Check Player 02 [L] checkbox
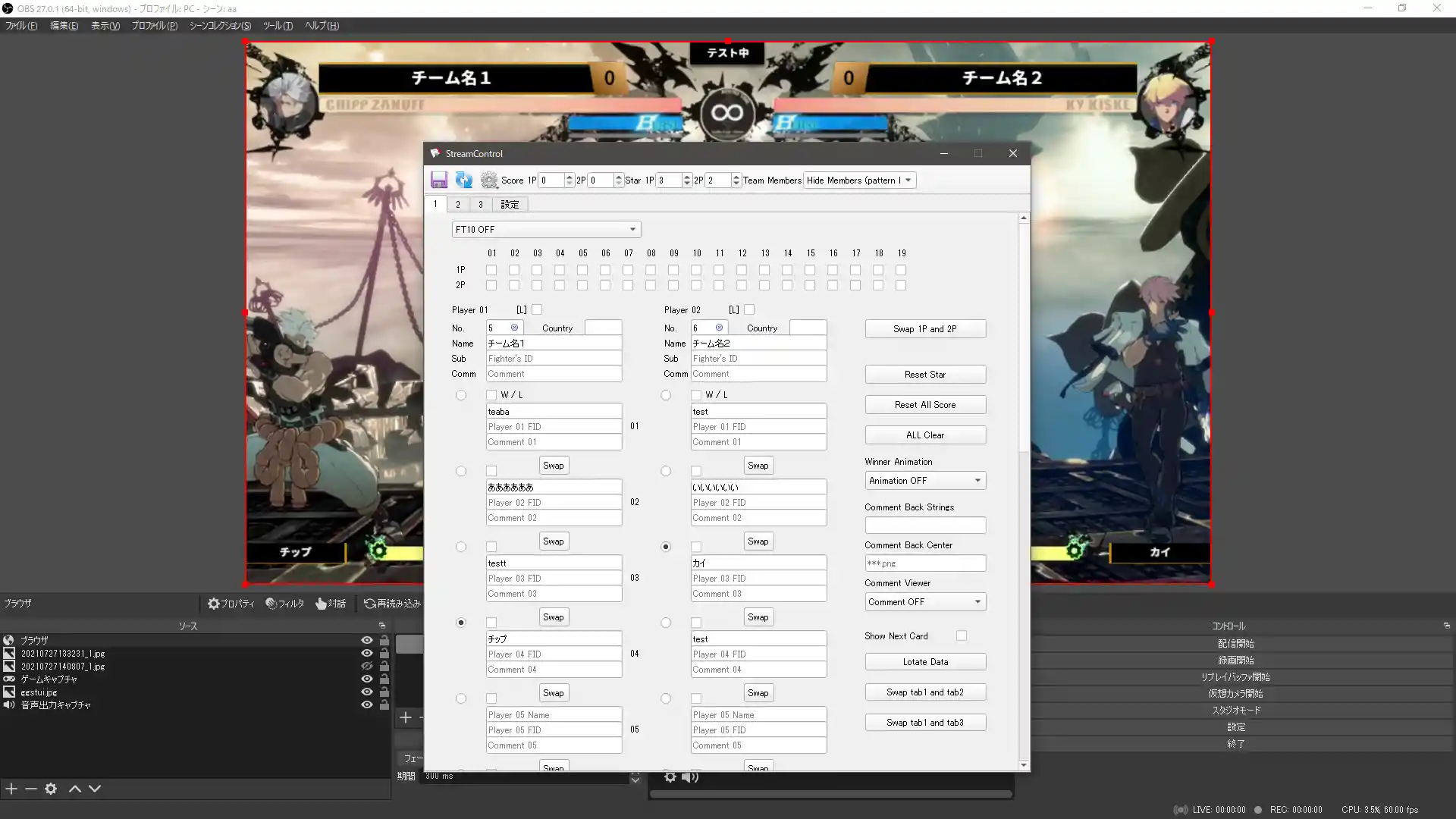1456x819 pixels. pos(749,309)
